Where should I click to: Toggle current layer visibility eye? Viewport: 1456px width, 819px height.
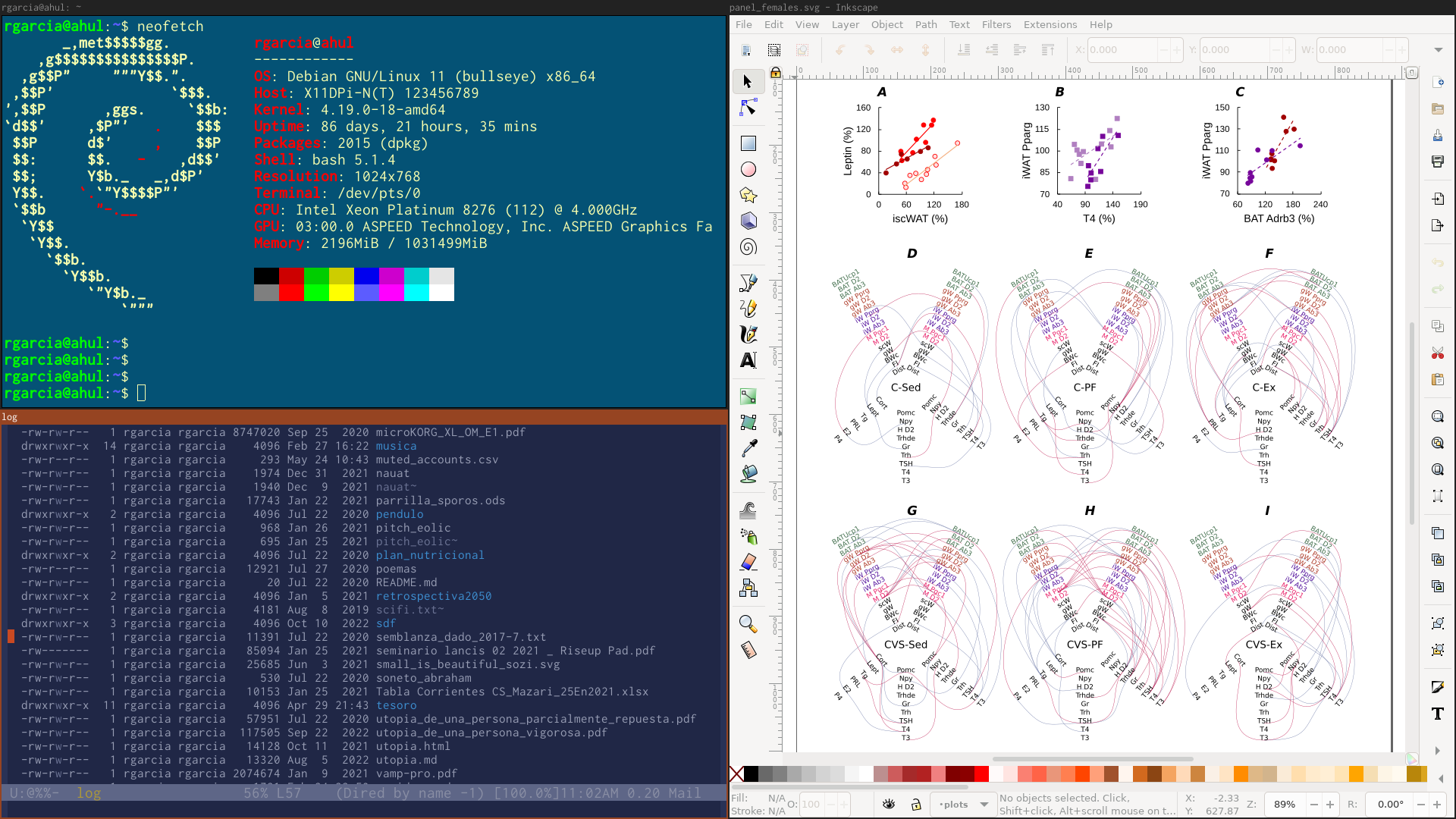click(889, 804)
